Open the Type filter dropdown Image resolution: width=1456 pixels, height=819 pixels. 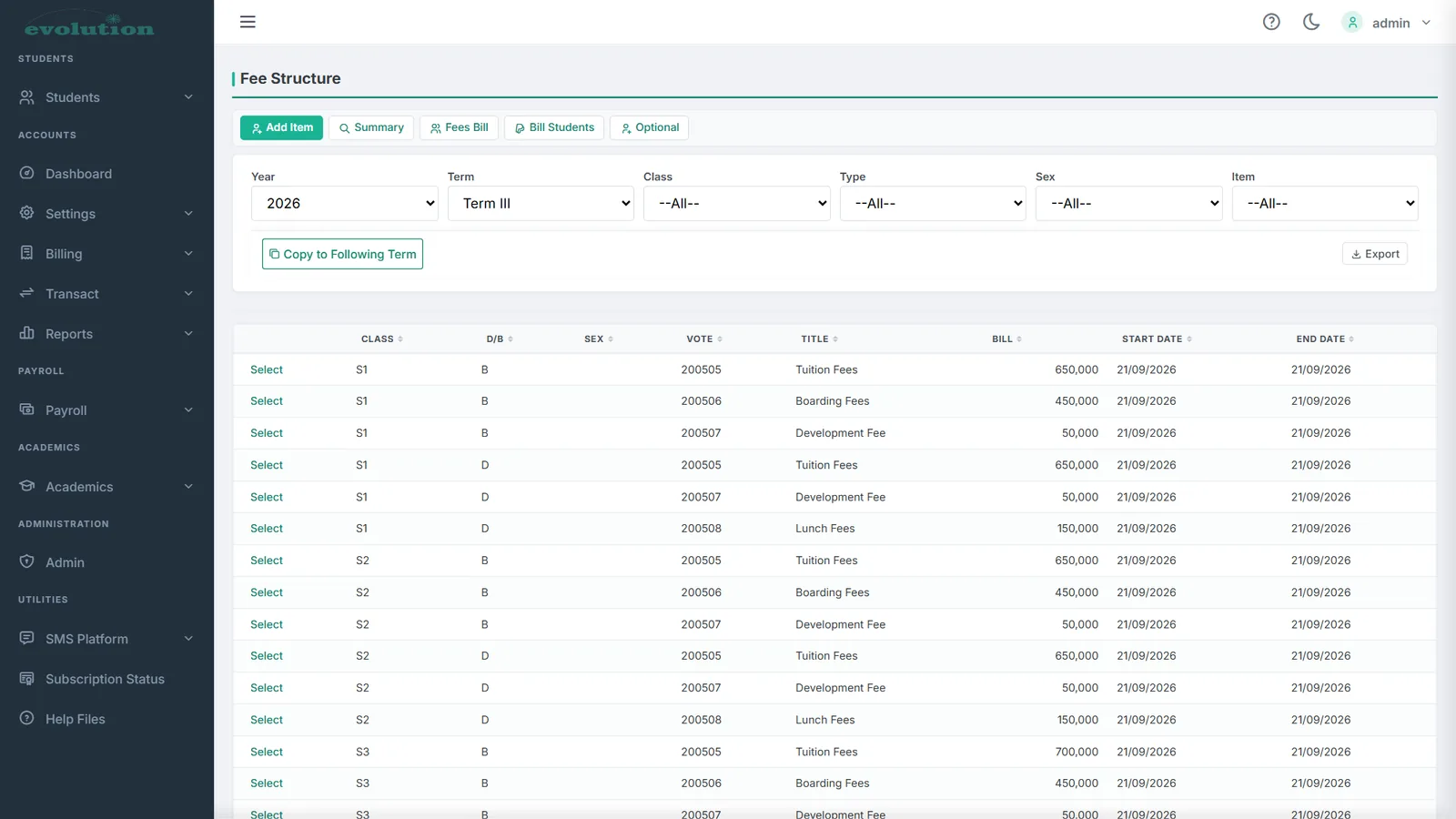(933, 204)
